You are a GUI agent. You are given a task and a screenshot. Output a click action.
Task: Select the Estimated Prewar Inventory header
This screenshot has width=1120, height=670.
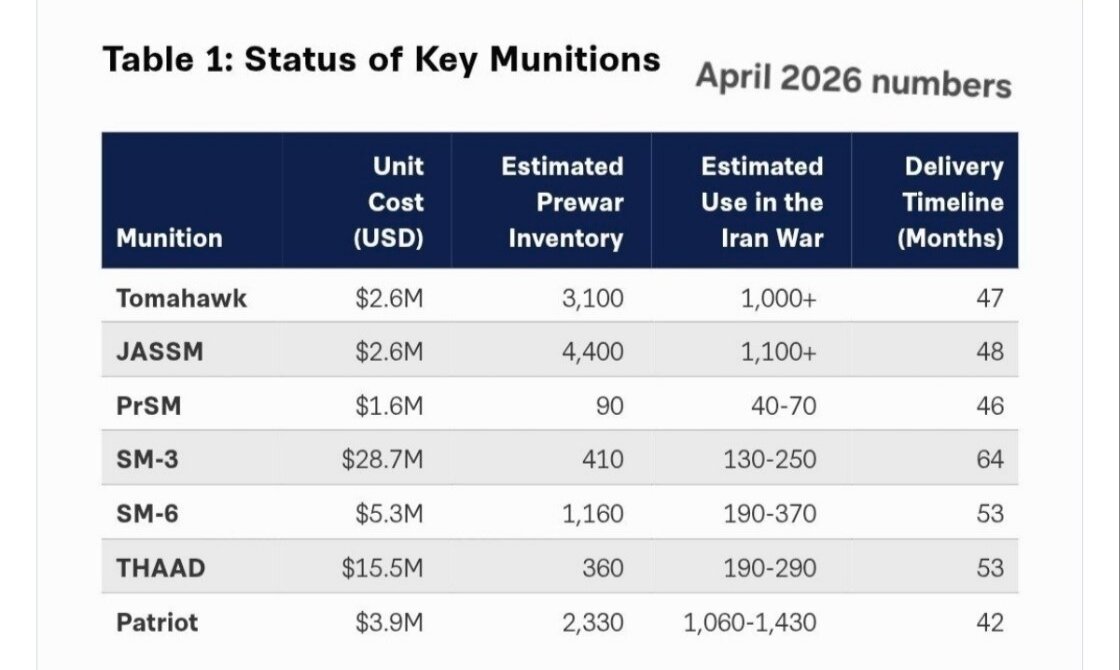click(563, 202)
